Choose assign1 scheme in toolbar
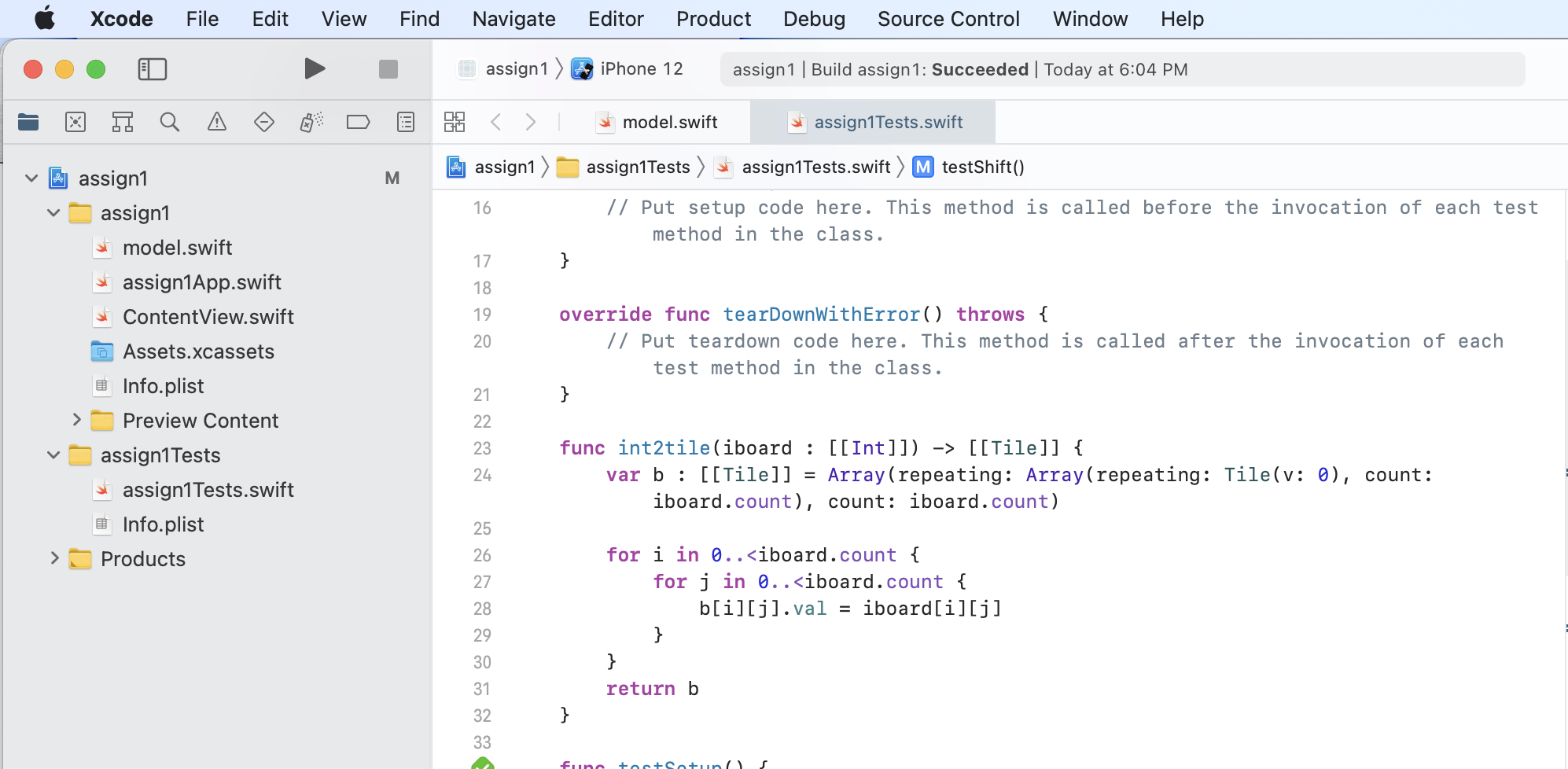The height and width of the screenshot is (769, 1568). point(503,69)
